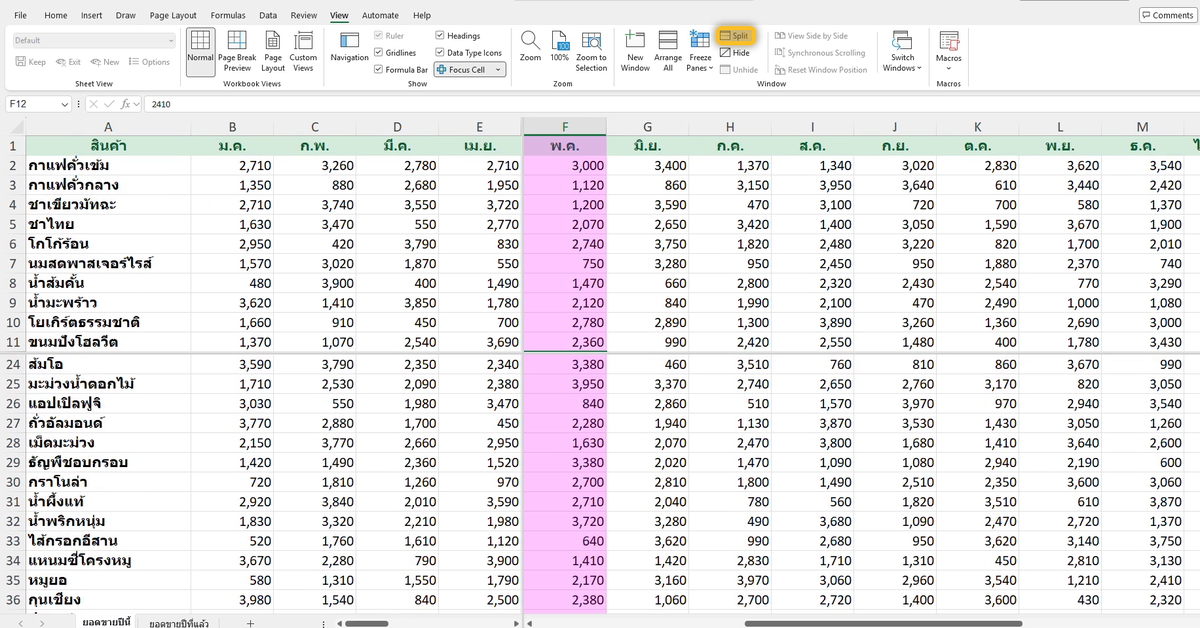Click Zoom to Selection

pyautogui.click(x=591, y=50)
